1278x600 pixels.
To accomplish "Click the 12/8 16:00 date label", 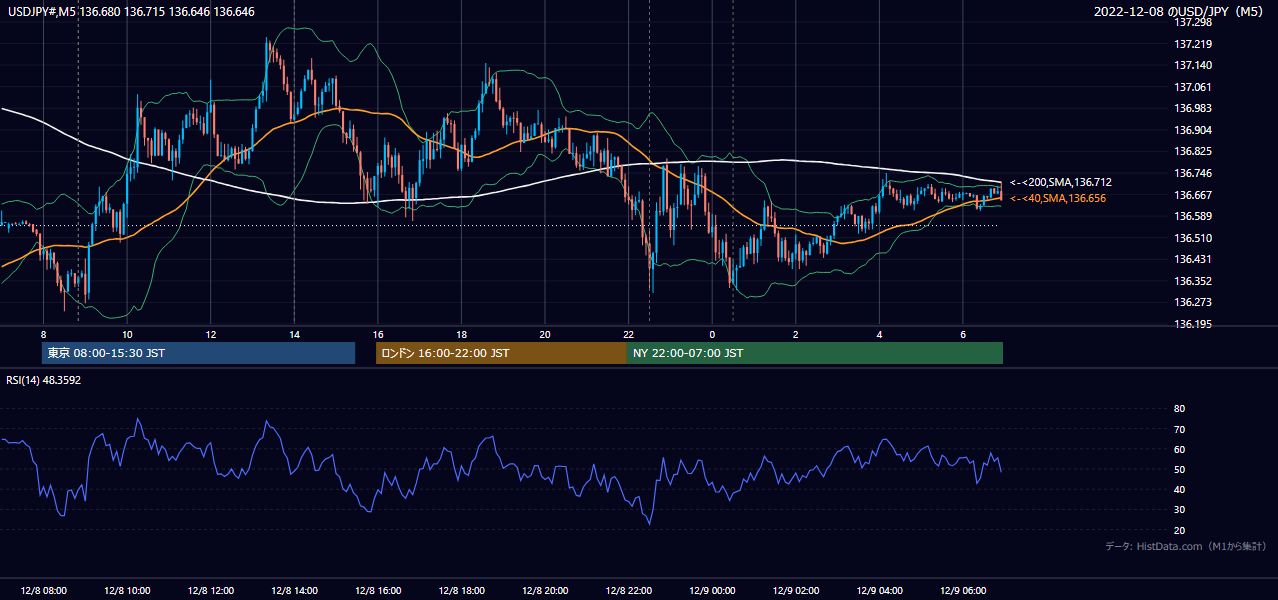I will (378, 590).
